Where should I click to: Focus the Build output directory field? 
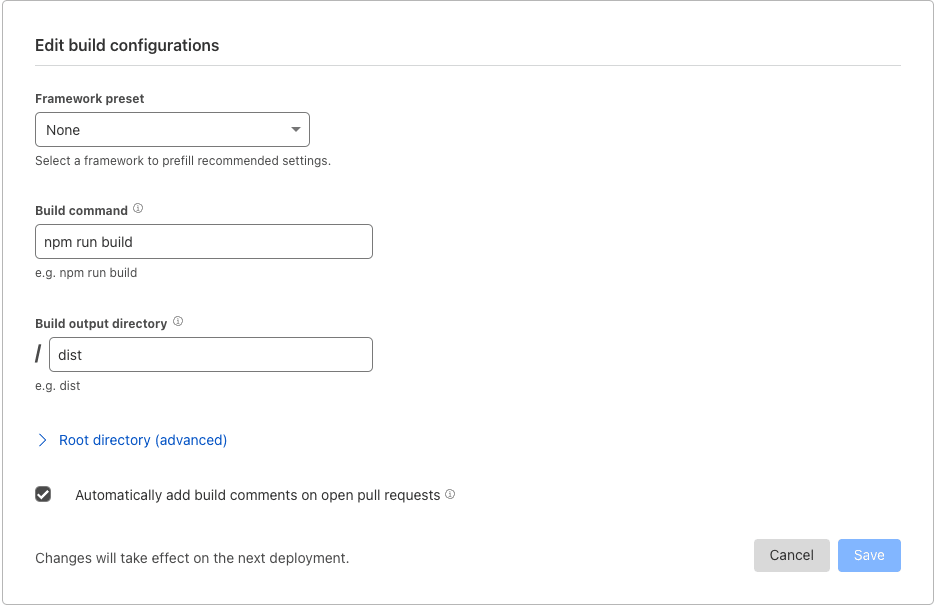(x=211, y=355)
